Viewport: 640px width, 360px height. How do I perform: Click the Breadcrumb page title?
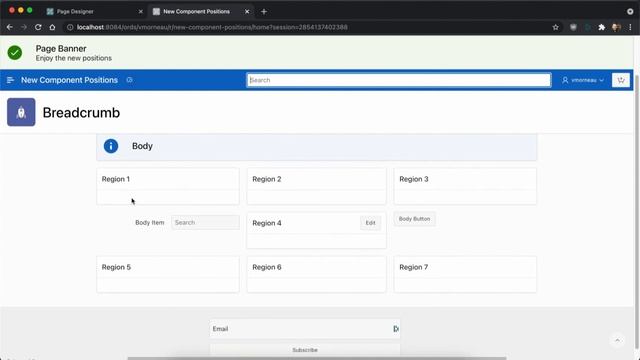81,113
